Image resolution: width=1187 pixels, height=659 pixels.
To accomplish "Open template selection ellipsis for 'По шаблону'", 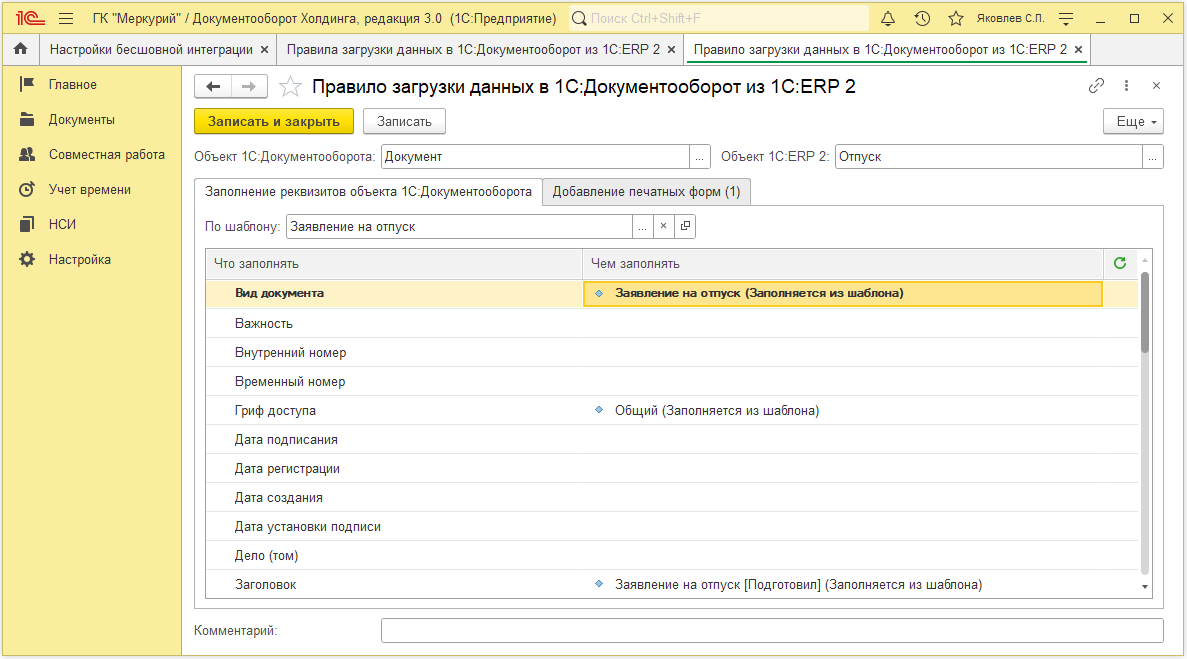I will [642, 226].
